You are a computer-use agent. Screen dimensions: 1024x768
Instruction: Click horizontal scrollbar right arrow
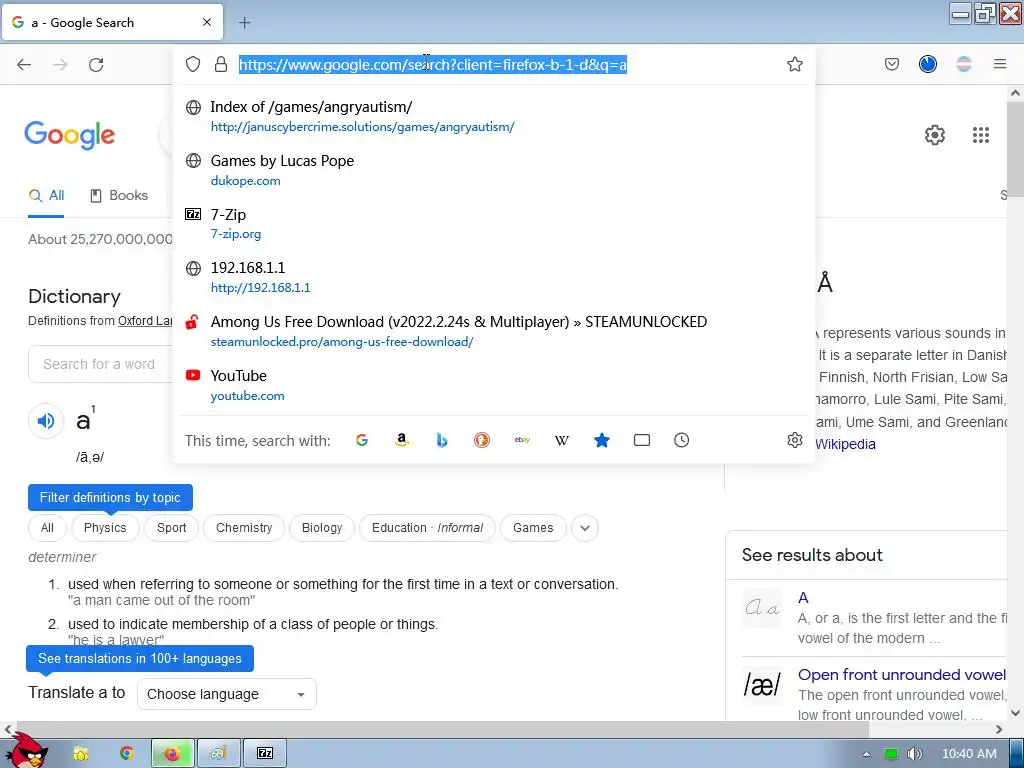click(x=999, y=729)
